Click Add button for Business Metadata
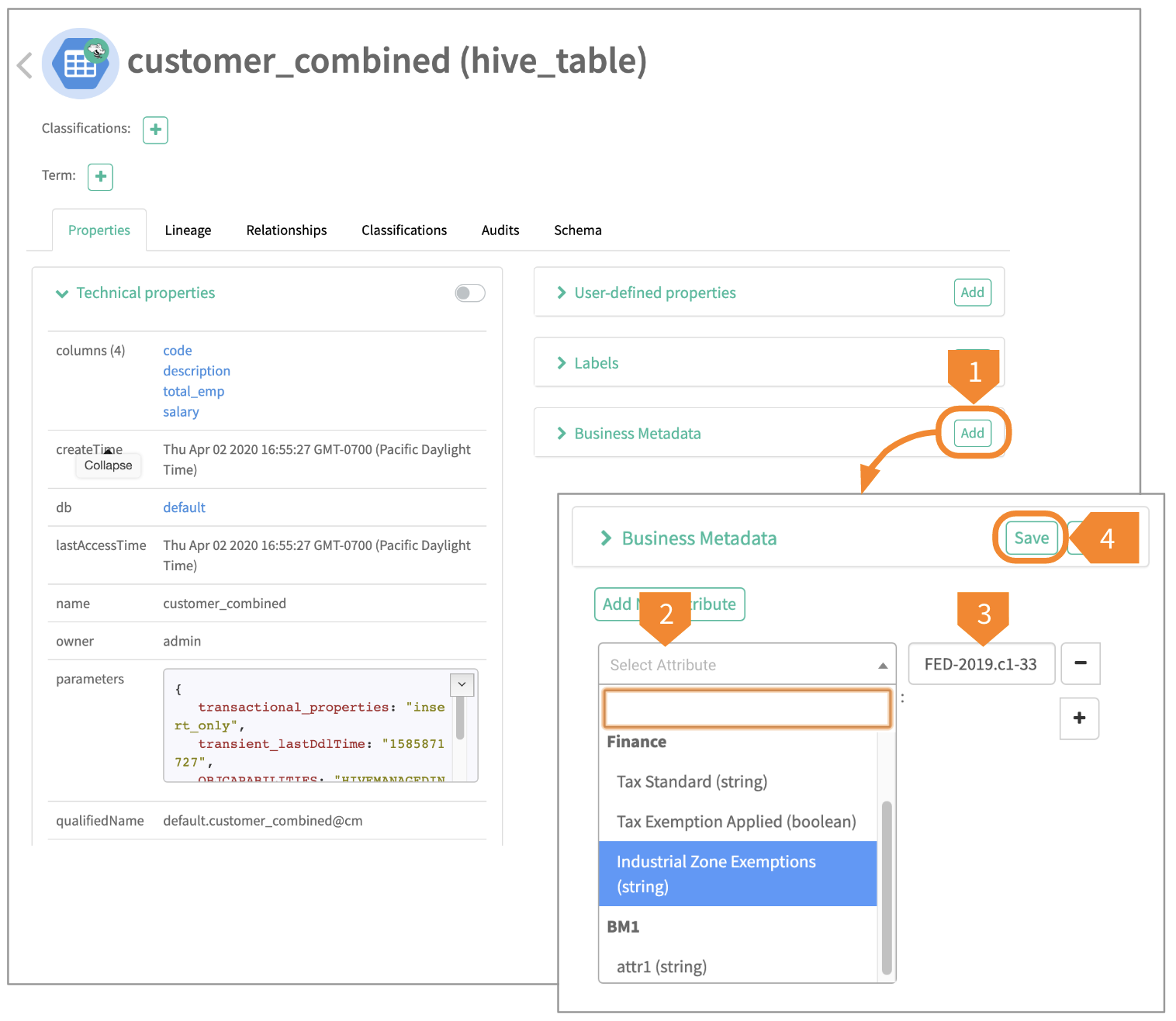1176x1021 pixels. (x=972, y=433)
